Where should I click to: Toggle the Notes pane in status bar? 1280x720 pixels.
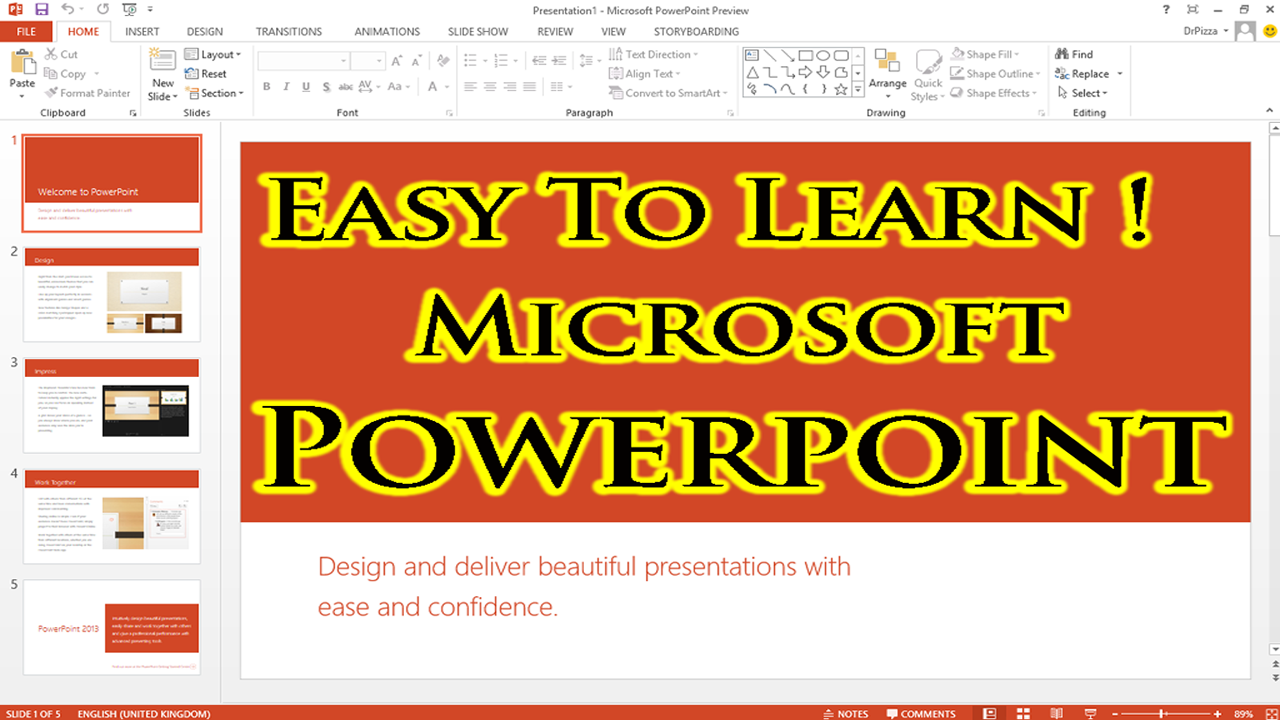[x=845, y=713]
